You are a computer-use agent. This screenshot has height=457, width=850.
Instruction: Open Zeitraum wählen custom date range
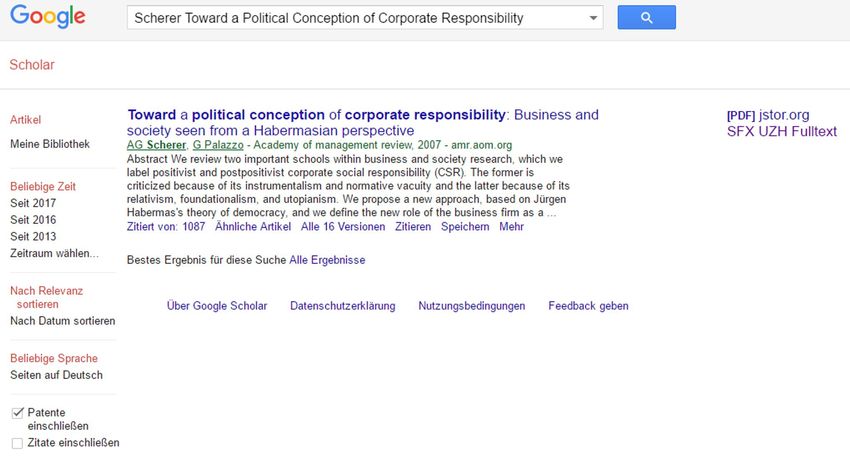coord(54,253)
